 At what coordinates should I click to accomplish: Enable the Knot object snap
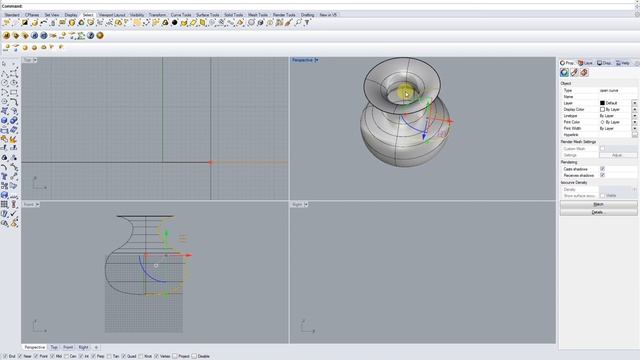coord(140,356)
